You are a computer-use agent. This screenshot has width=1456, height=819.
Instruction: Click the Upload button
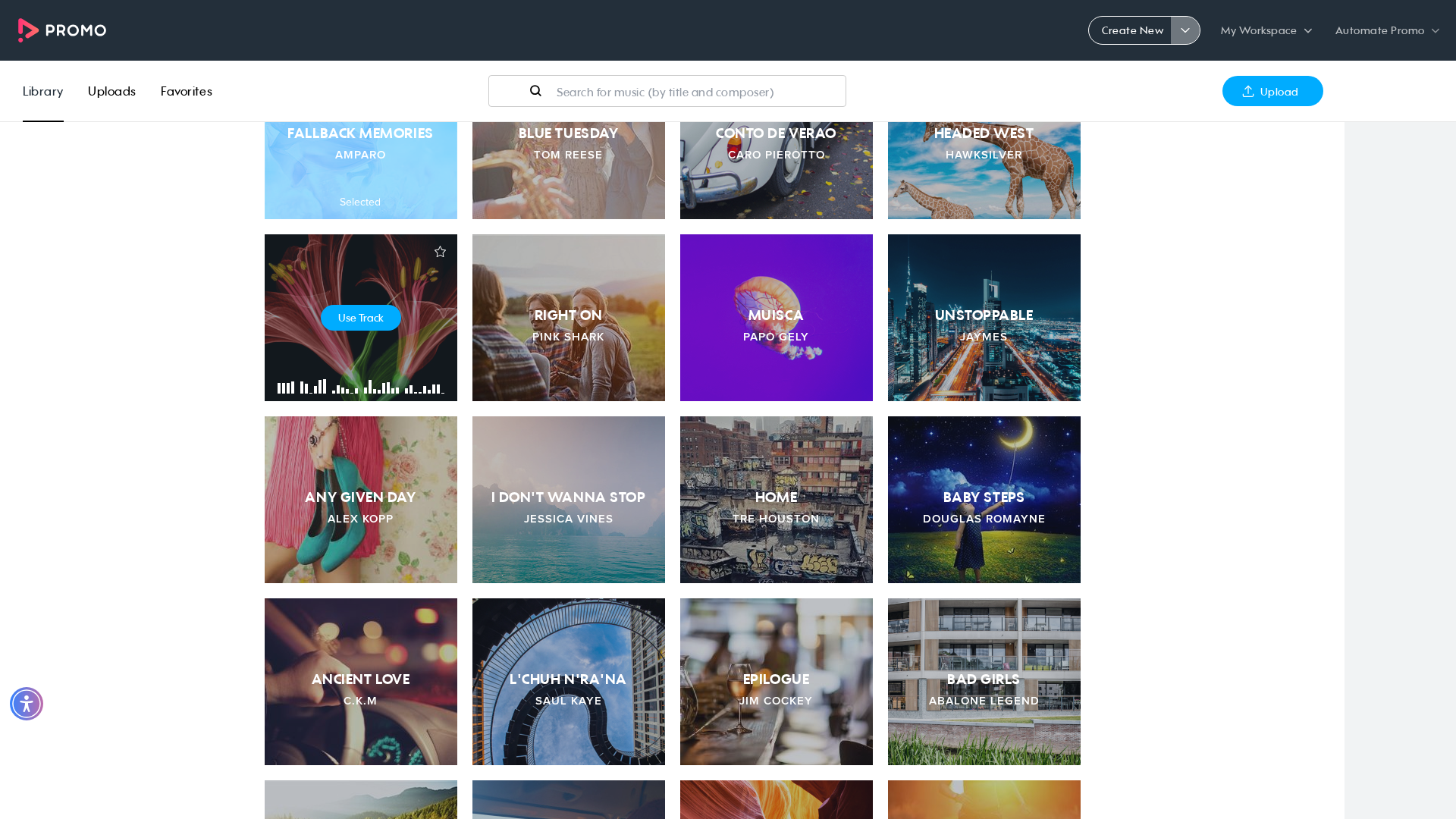click(1272, 91)
